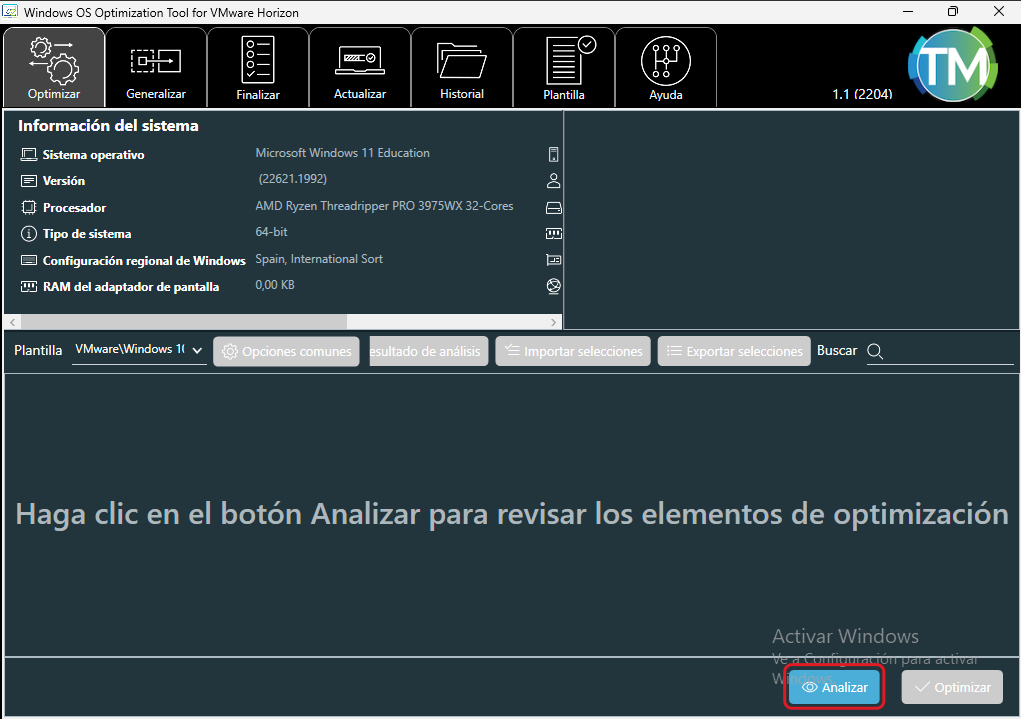This screenshot has width=1021, height=719.
Task: Click Importar selecciones
Action: pos(573,351)
